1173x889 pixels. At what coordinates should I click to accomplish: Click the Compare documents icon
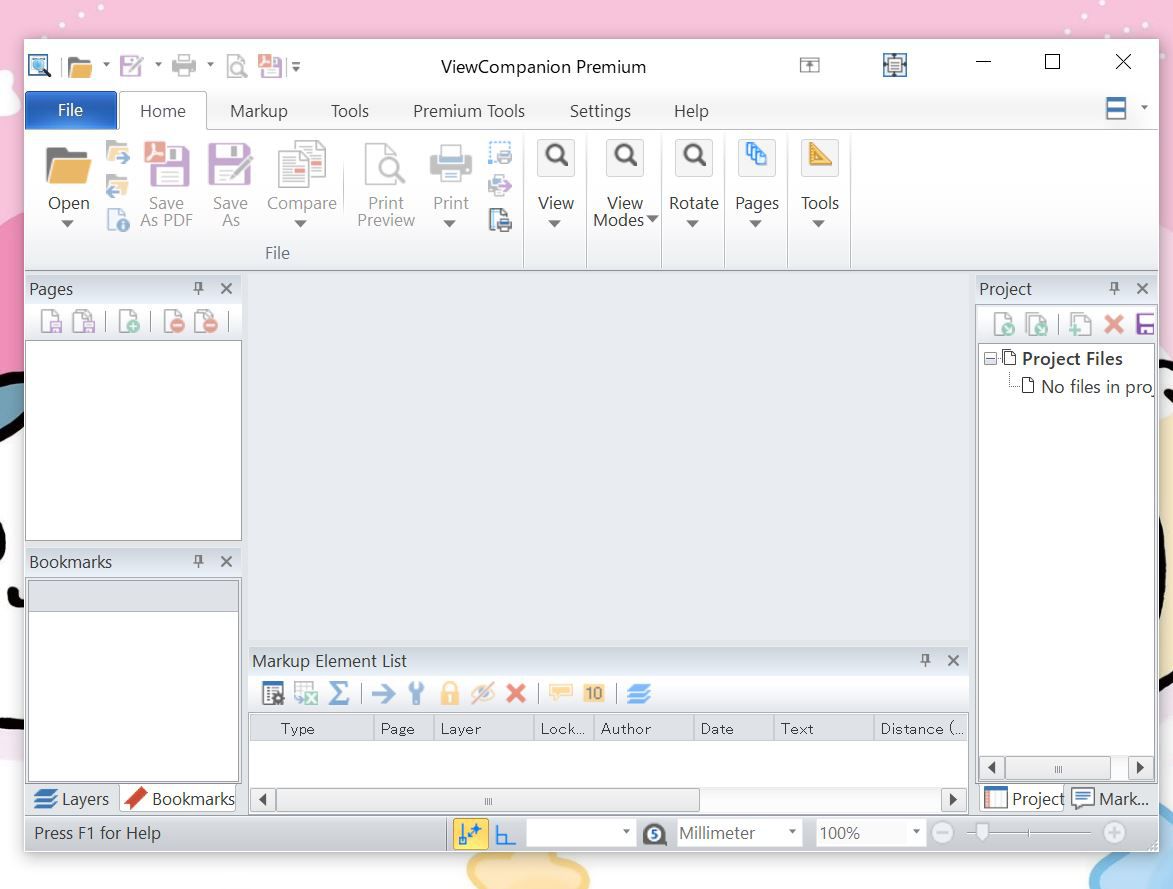[301, 164]
